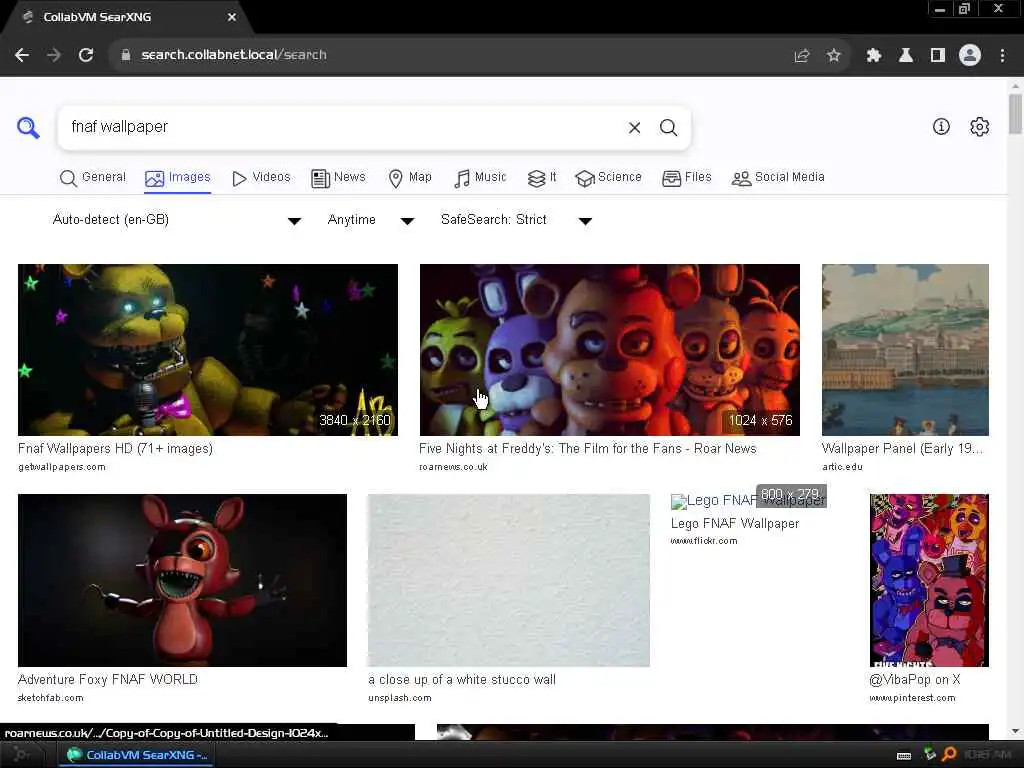Switch to the Music tab
The width and height of the screenshot is (1024, 768).
480,178
